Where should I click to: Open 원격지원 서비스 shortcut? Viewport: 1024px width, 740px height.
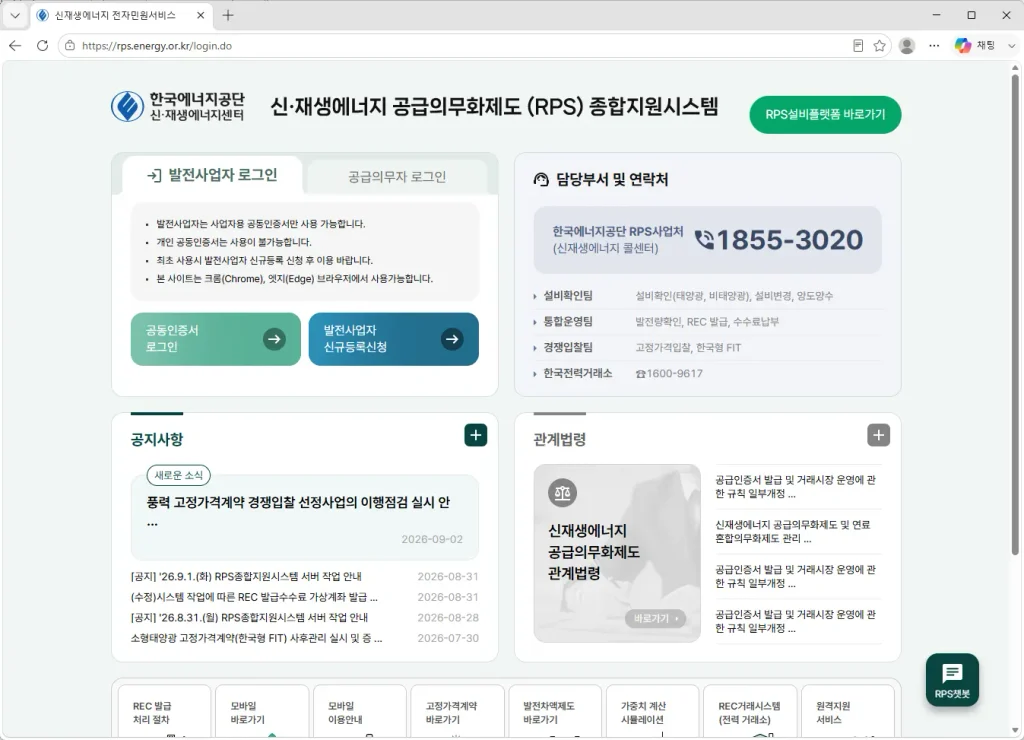pyautogui.click(x=848, y=712)
